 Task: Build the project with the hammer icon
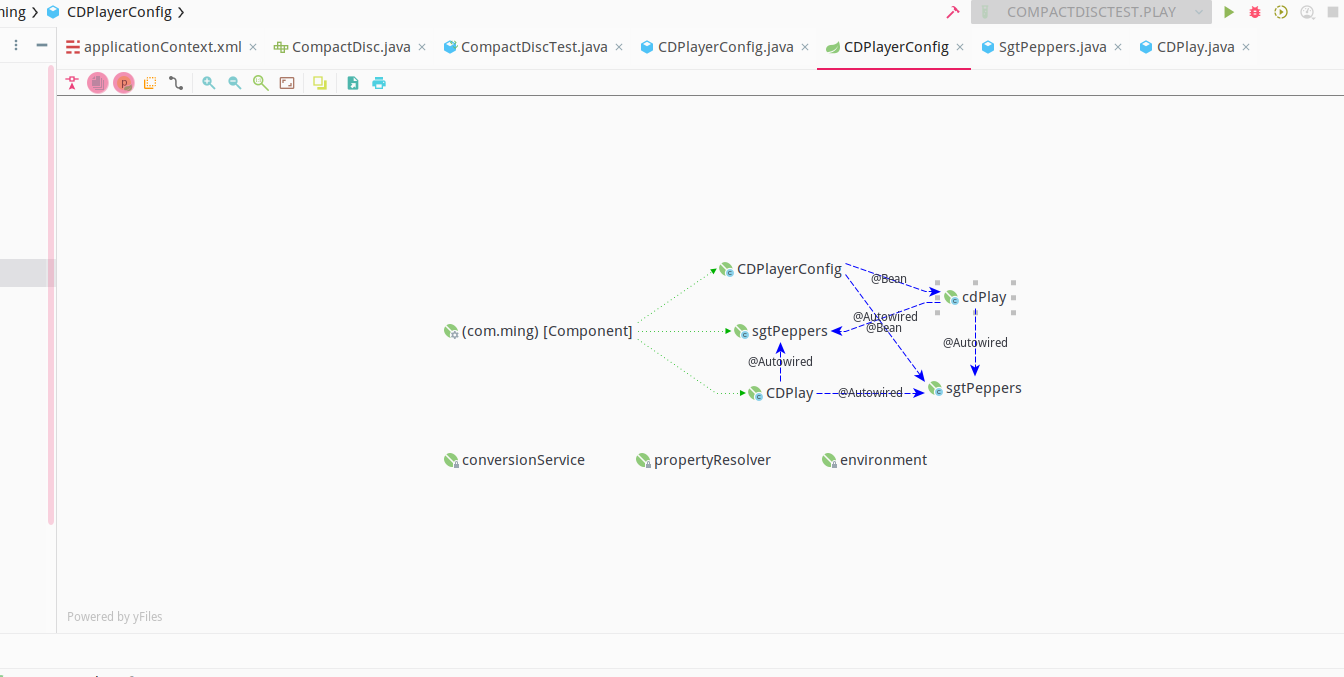(953, 12)
